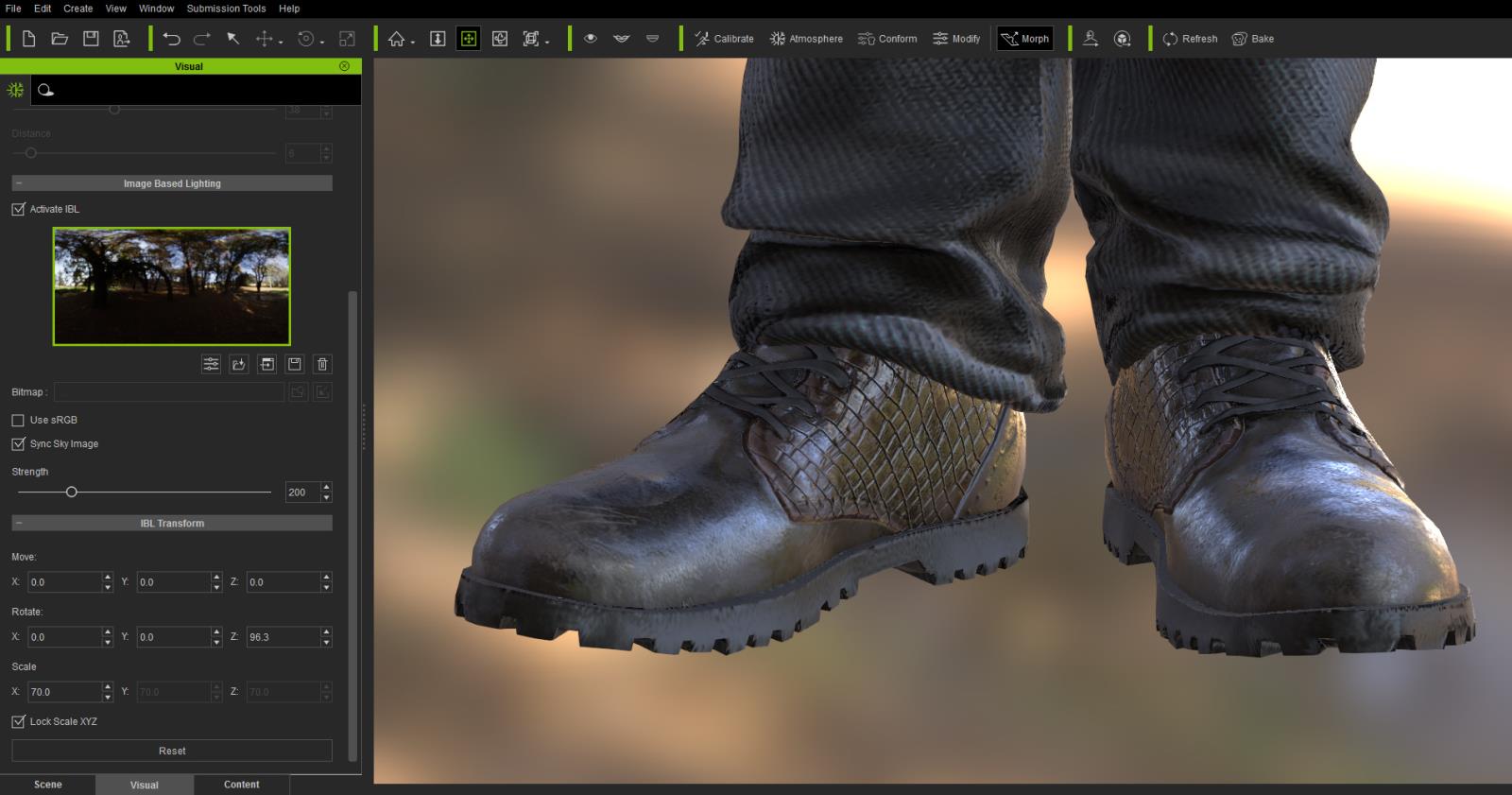Image resolution: width=1512 pixels, height=795 pixels.
Task: Delete the IBL image using the trash icon
Action: click(x=322, y=364)
